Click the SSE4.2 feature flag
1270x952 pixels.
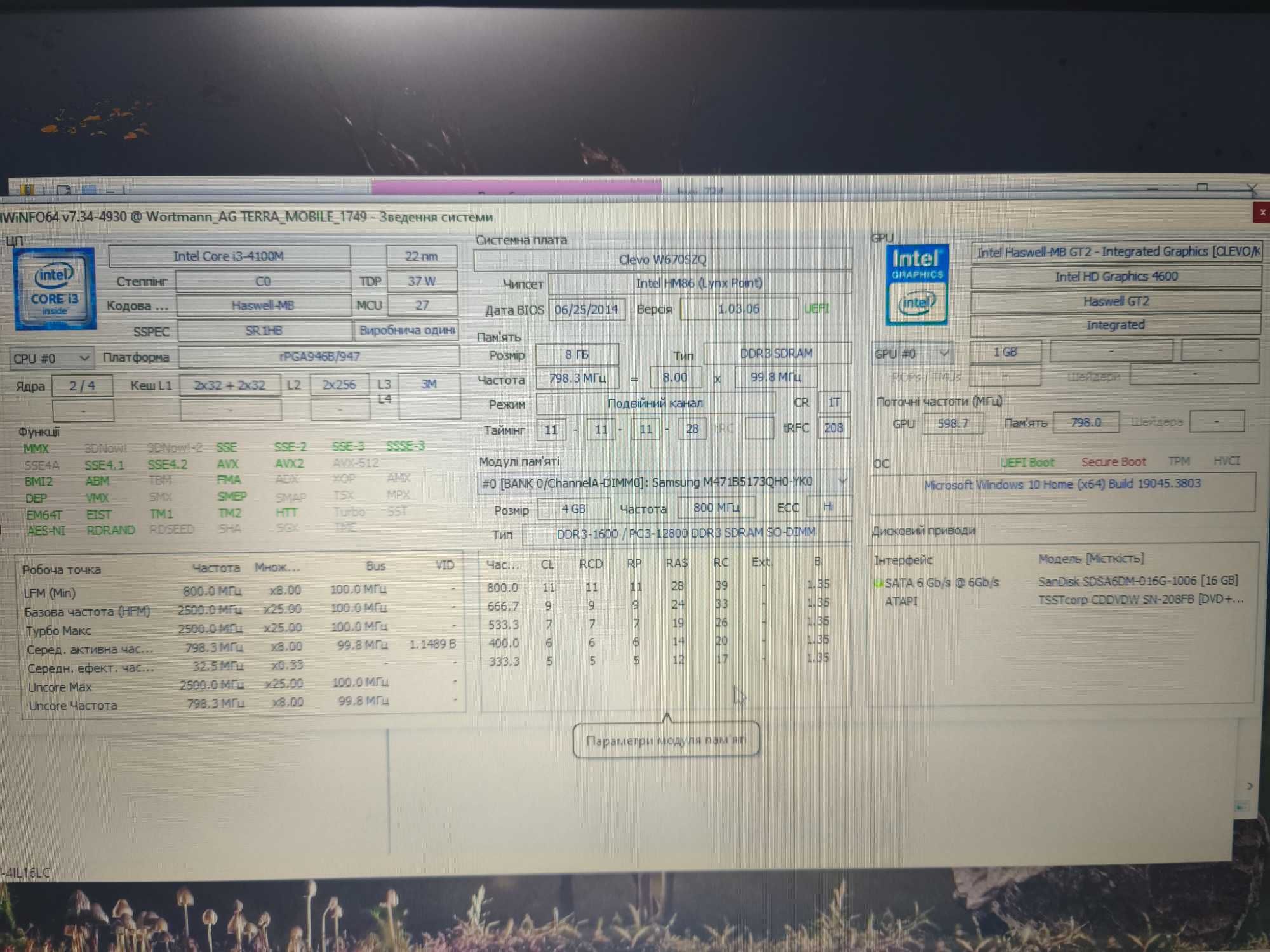coord(168,465)
